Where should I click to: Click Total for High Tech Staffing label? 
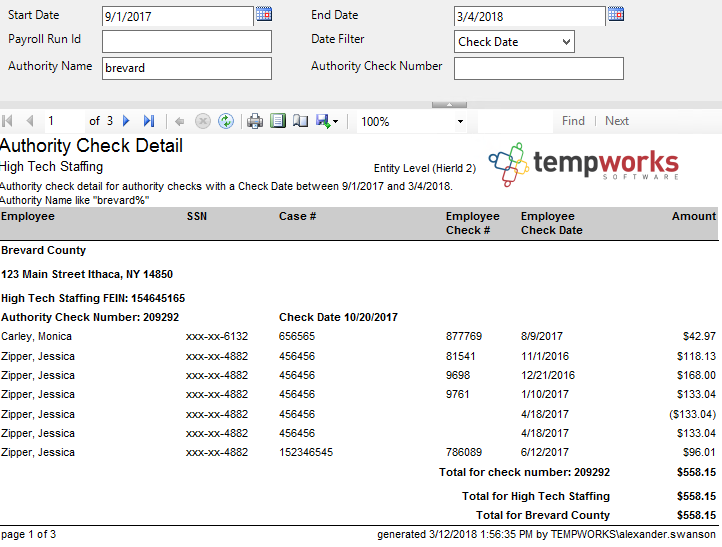pyautogui.click(x=536, y=496)
